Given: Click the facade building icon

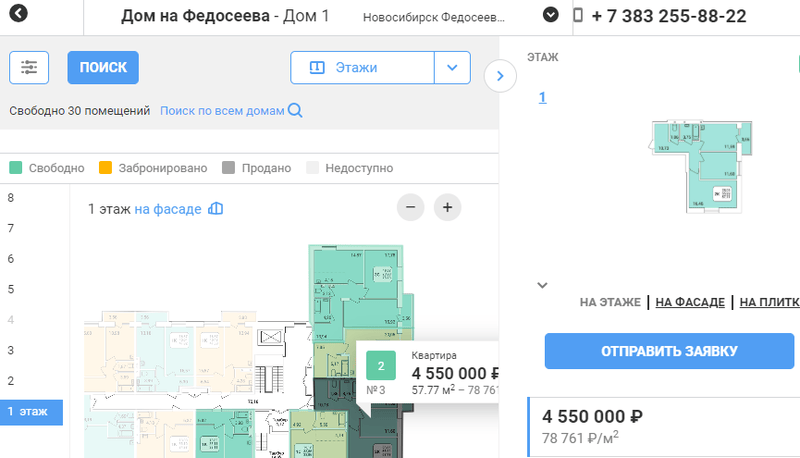Looking at the screenshot, I should pyautogui.click(x=215, y=209).
